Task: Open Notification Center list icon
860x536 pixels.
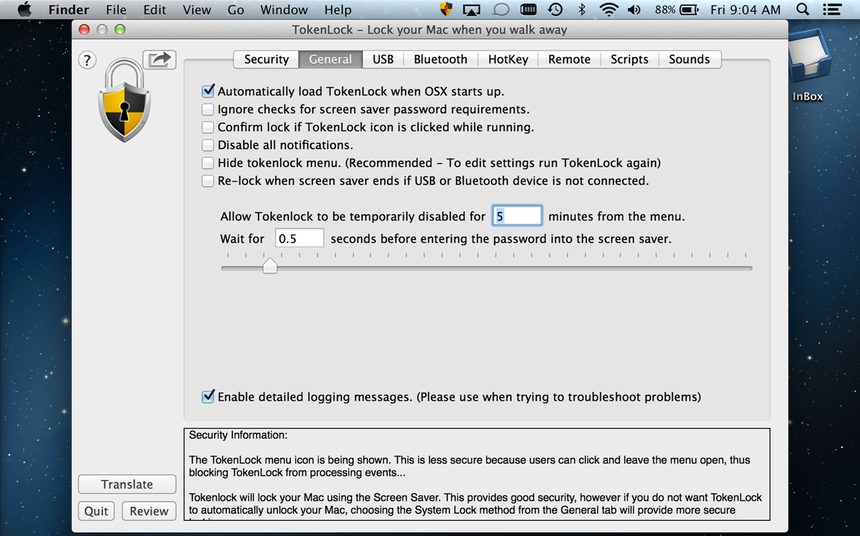Action: coord(833,10)
